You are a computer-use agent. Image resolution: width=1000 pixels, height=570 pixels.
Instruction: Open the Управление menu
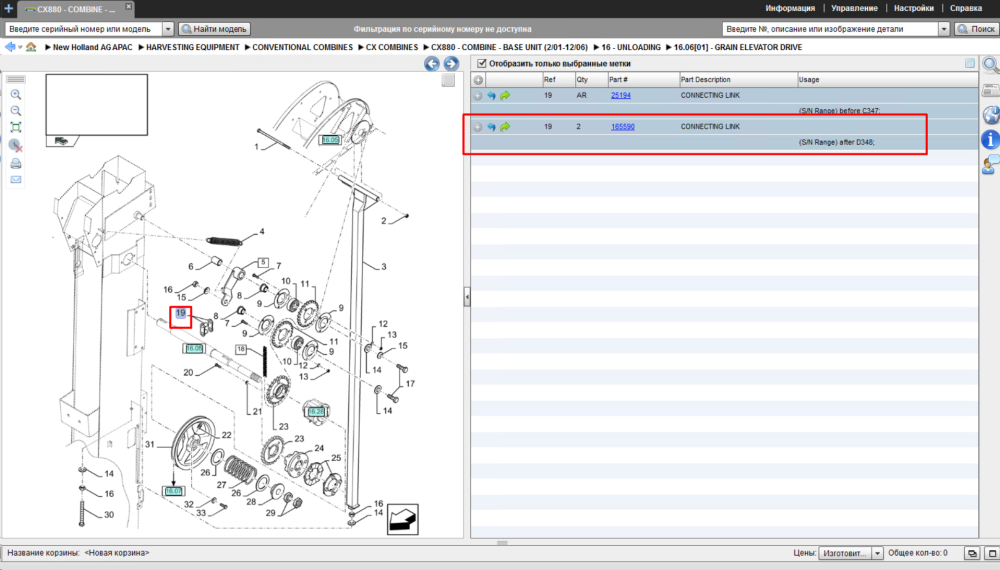[854, 8]
